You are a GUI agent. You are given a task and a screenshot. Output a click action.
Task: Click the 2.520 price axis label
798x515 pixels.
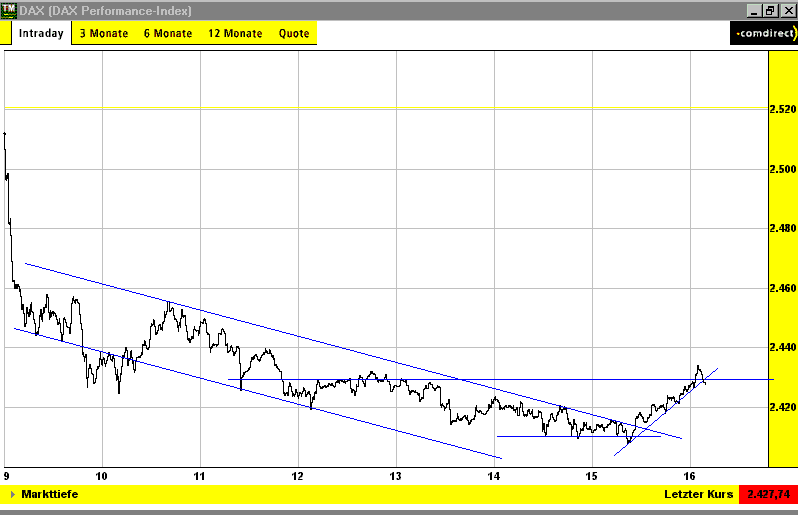pos(783,109)
